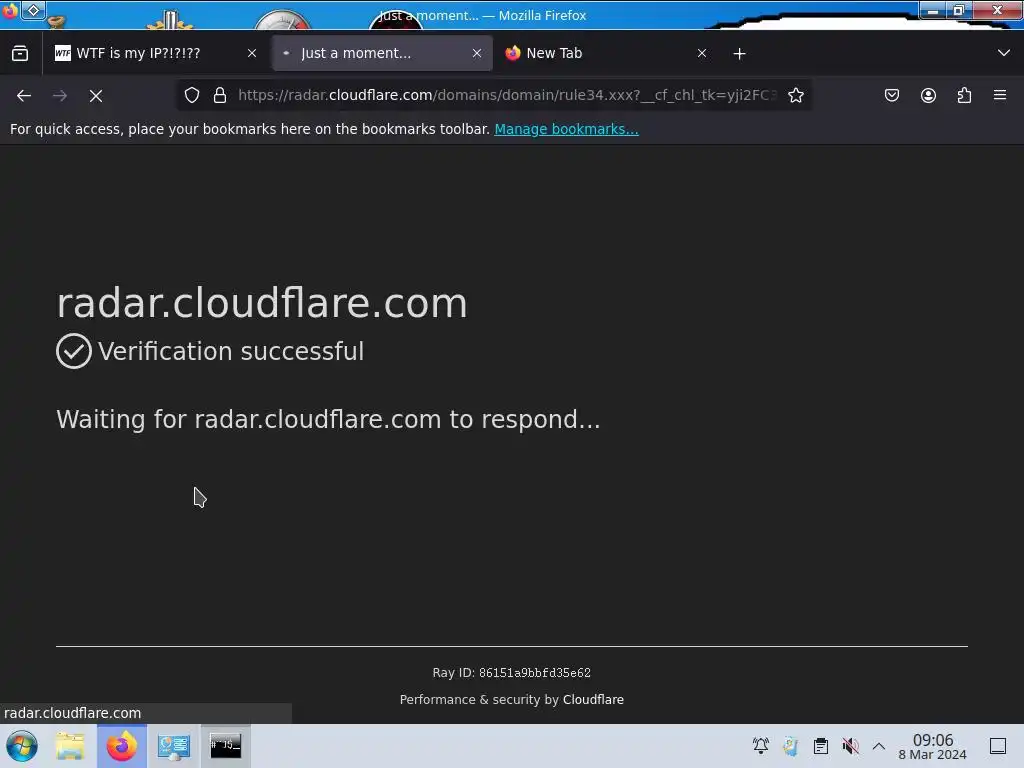This screenshot has height=768, width=1024.
Task: Activate Firefox in the taskbar
Action: tap(121, 746)
